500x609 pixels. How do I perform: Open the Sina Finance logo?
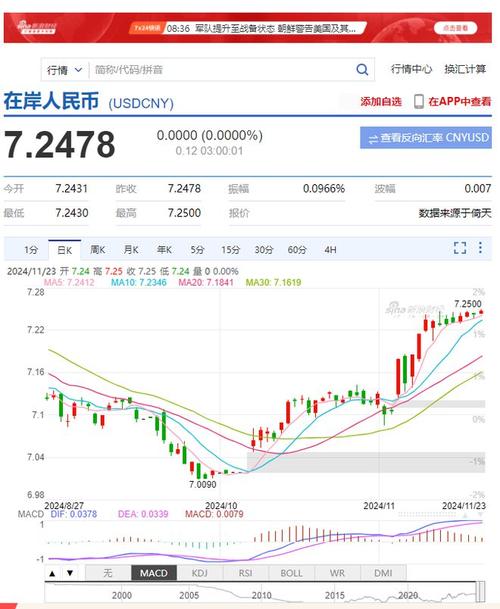37,28
